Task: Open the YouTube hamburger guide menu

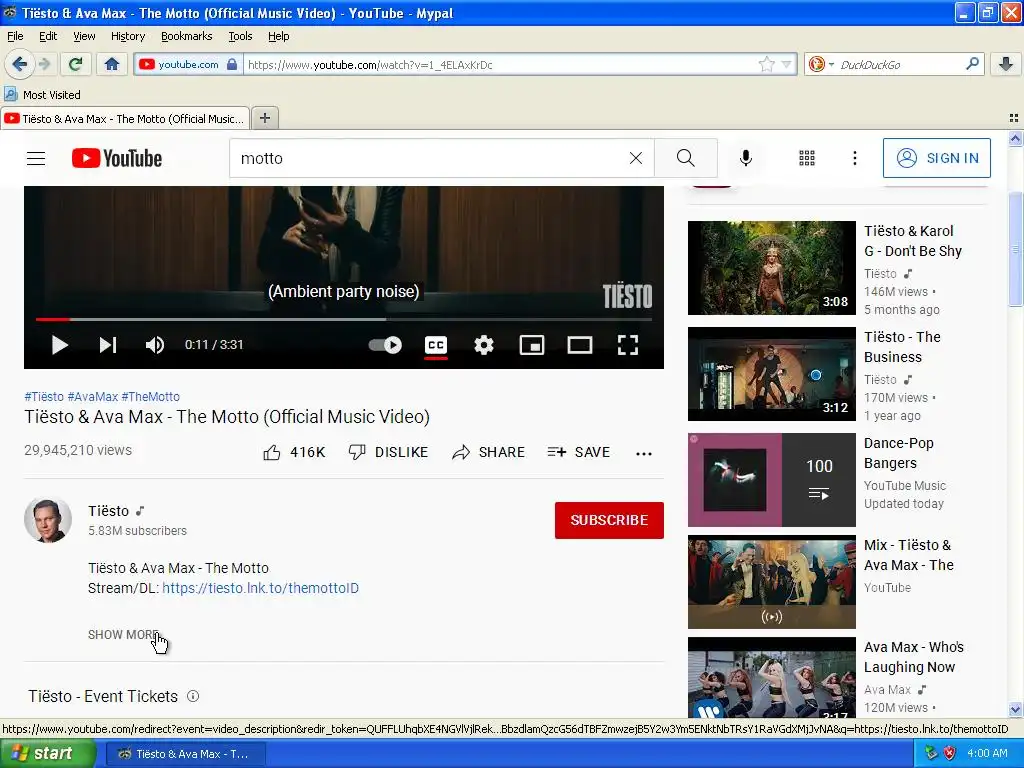Action: click(36, 158)
